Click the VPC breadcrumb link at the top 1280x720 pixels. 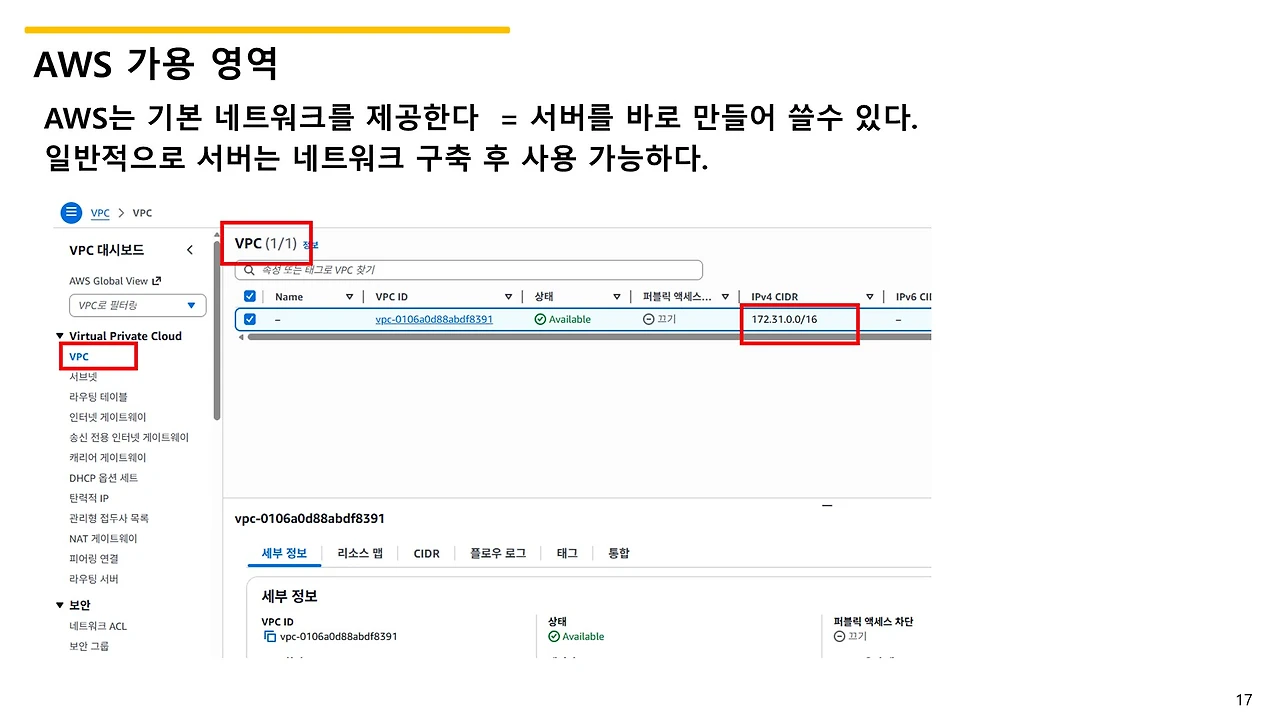[100, 212]
